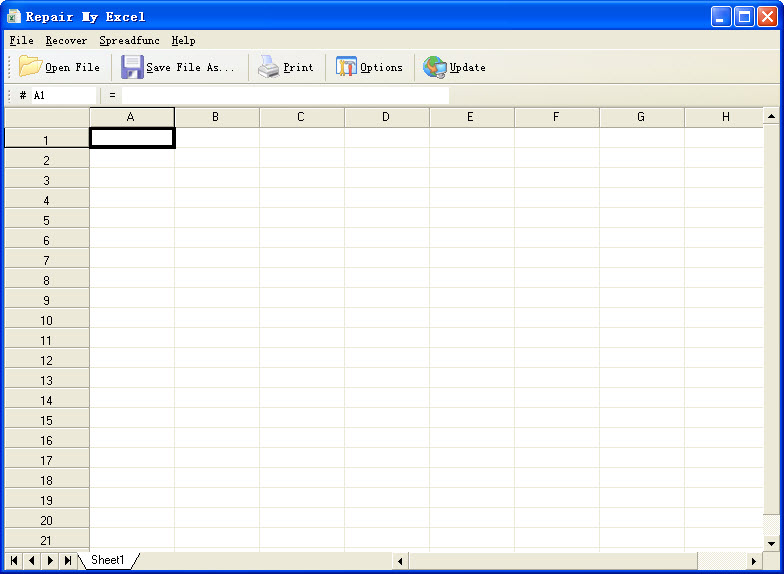Viewport: 784px width, 574px height.
Task: Click the horizontal scrollbar left arrow
Action: tap(400, 561)
